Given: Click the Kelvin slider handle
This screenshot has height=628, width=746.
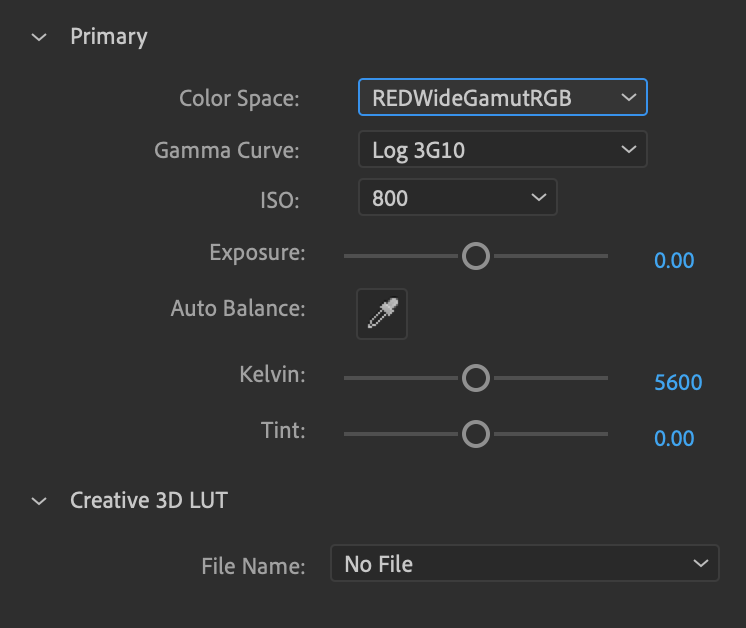Looking at the screenshot, I should click(x=476, y=378).
